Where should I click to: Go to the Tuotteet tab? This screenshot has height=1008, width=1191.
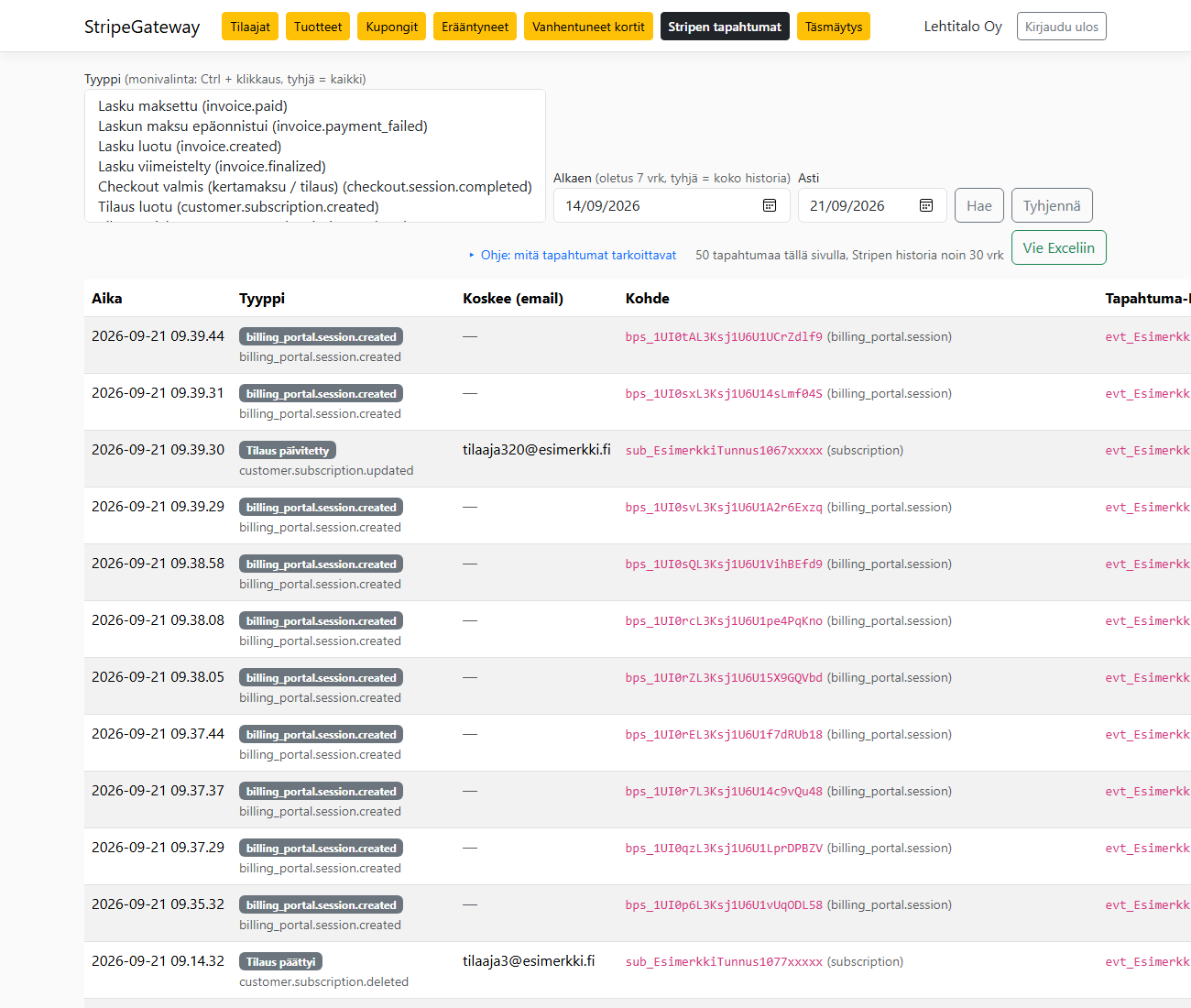(x=318, y=27)
